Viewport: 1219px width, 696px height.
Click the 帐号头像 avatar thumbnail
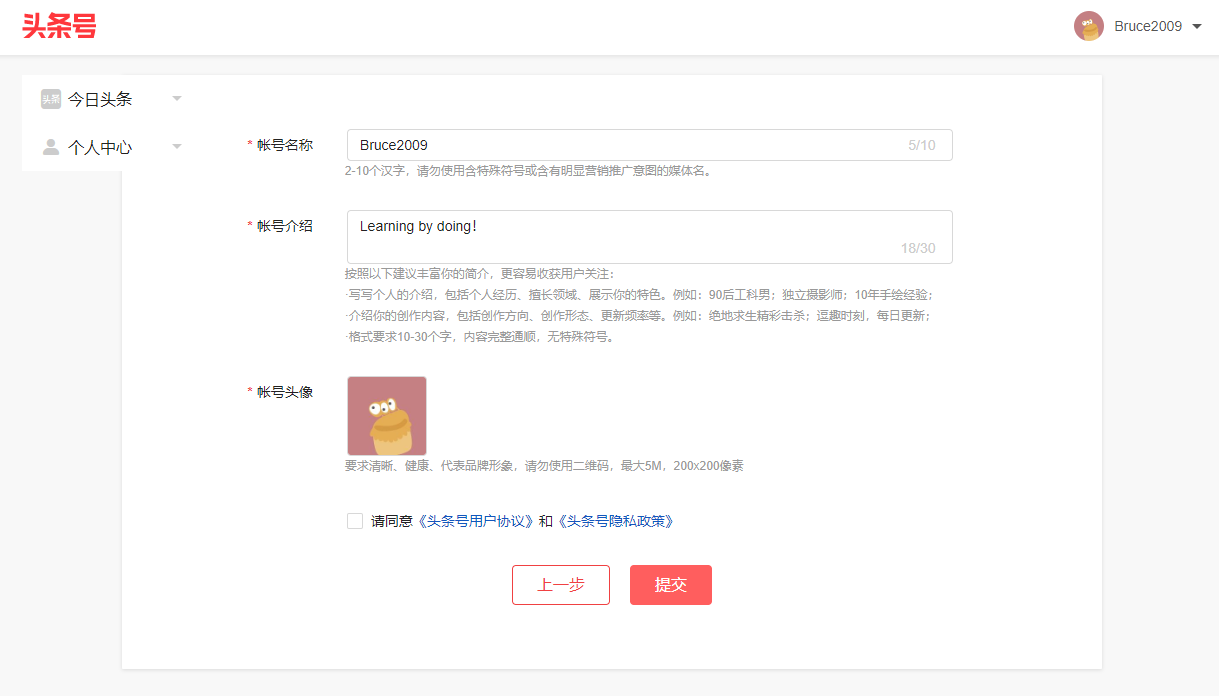tap(387, 416)
